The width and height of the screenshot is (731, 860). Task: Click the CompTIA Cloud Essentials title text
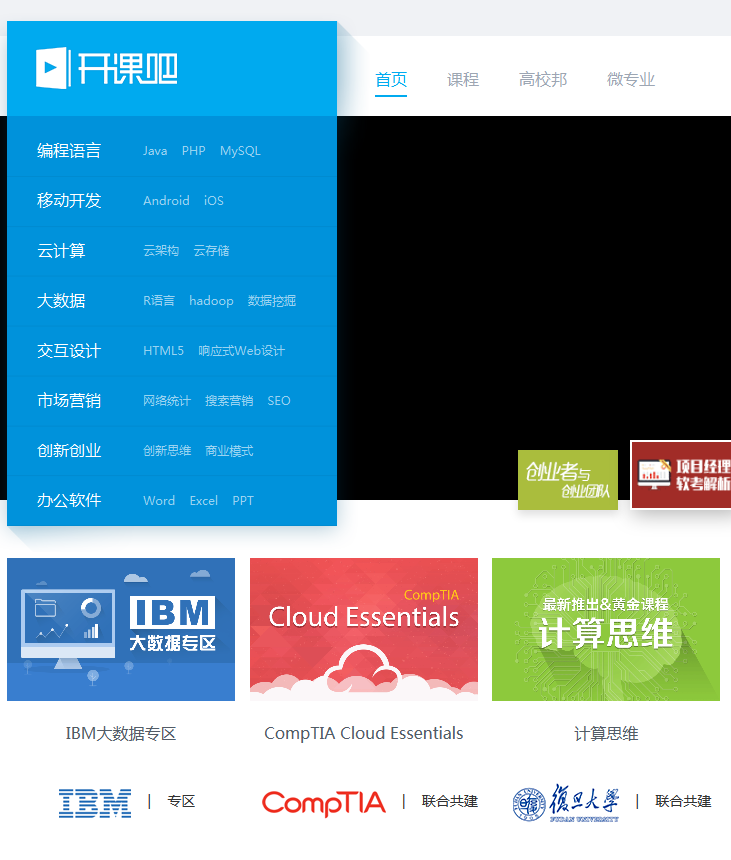(364, 733)
